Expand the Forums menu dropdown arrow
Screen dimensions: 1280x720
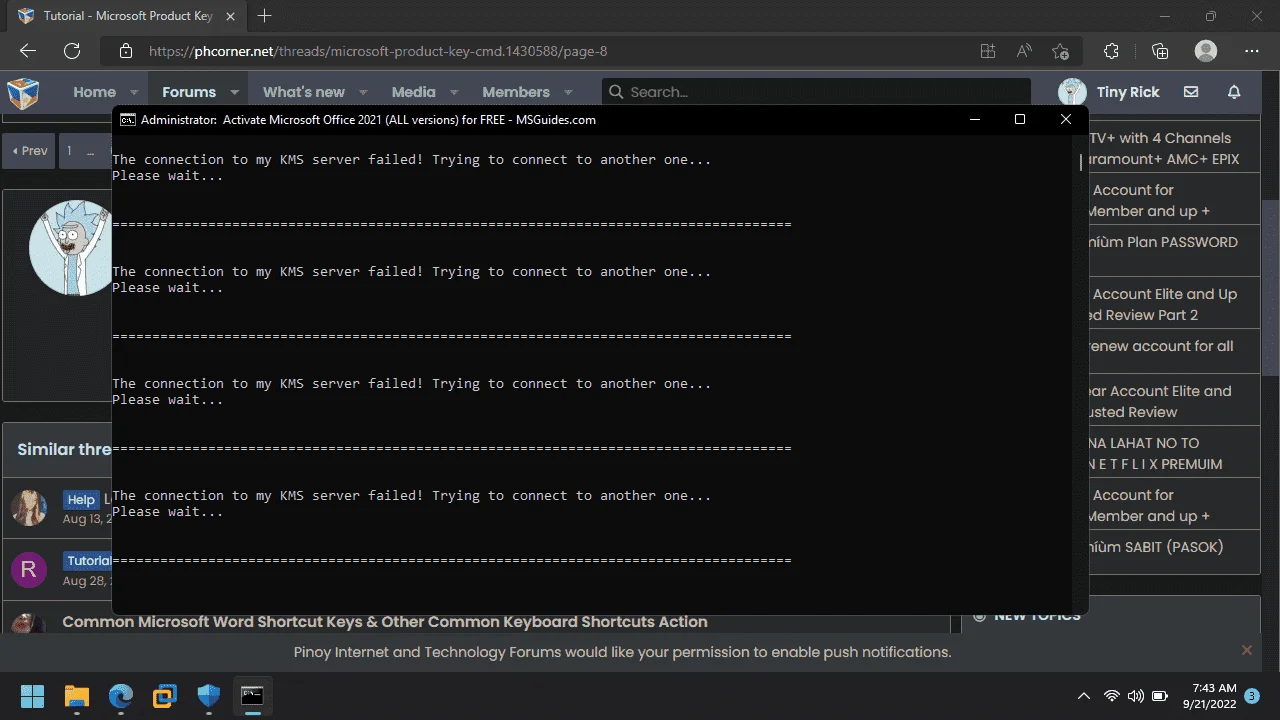pyautogui.click(x=235, y=92)
